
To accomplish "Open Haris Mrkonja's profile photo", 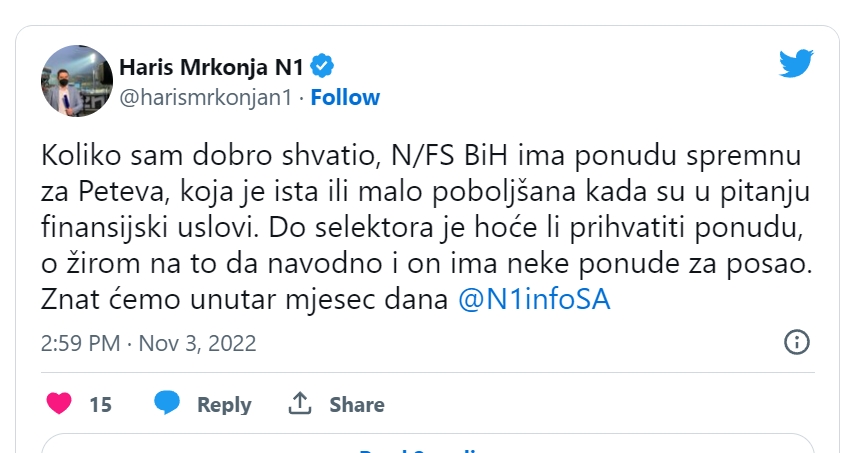I will [x=76, y=81].
